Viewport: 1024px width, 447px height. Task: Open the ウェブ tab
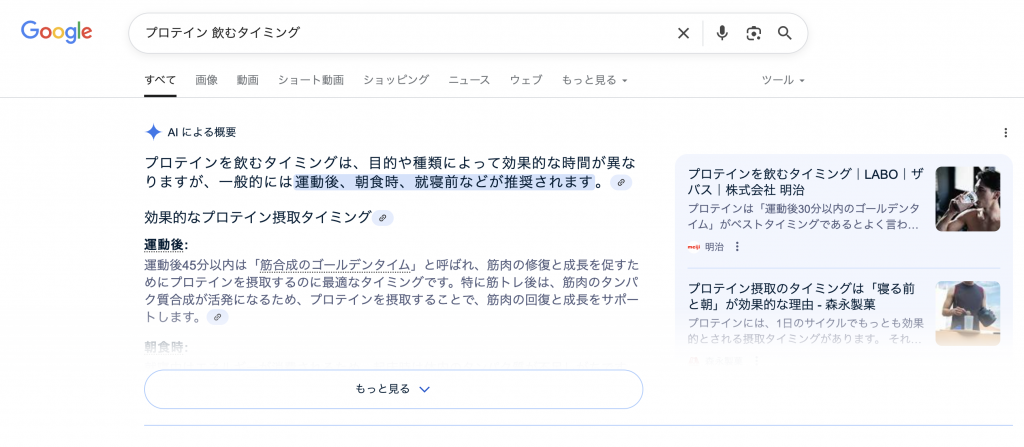[x=526, y=80]
